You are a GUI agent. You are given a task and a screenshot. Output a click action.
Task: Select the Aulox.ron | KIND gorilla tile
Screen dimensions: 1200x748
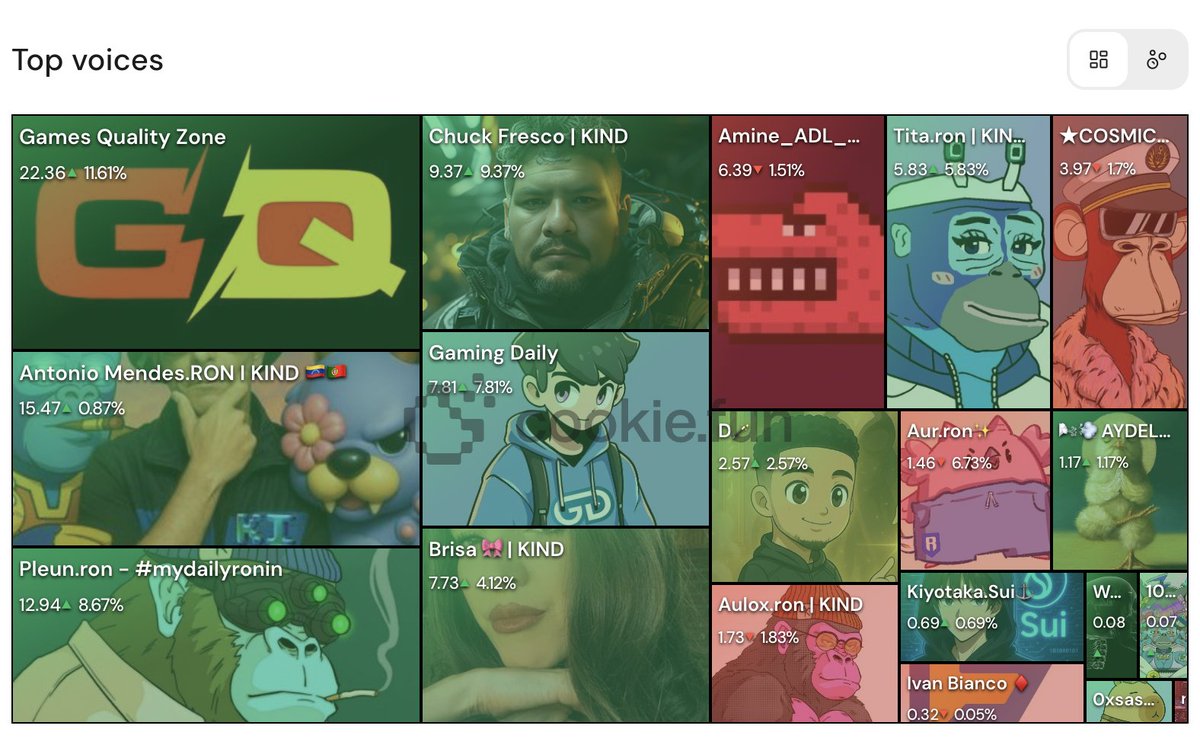[805, 653]
